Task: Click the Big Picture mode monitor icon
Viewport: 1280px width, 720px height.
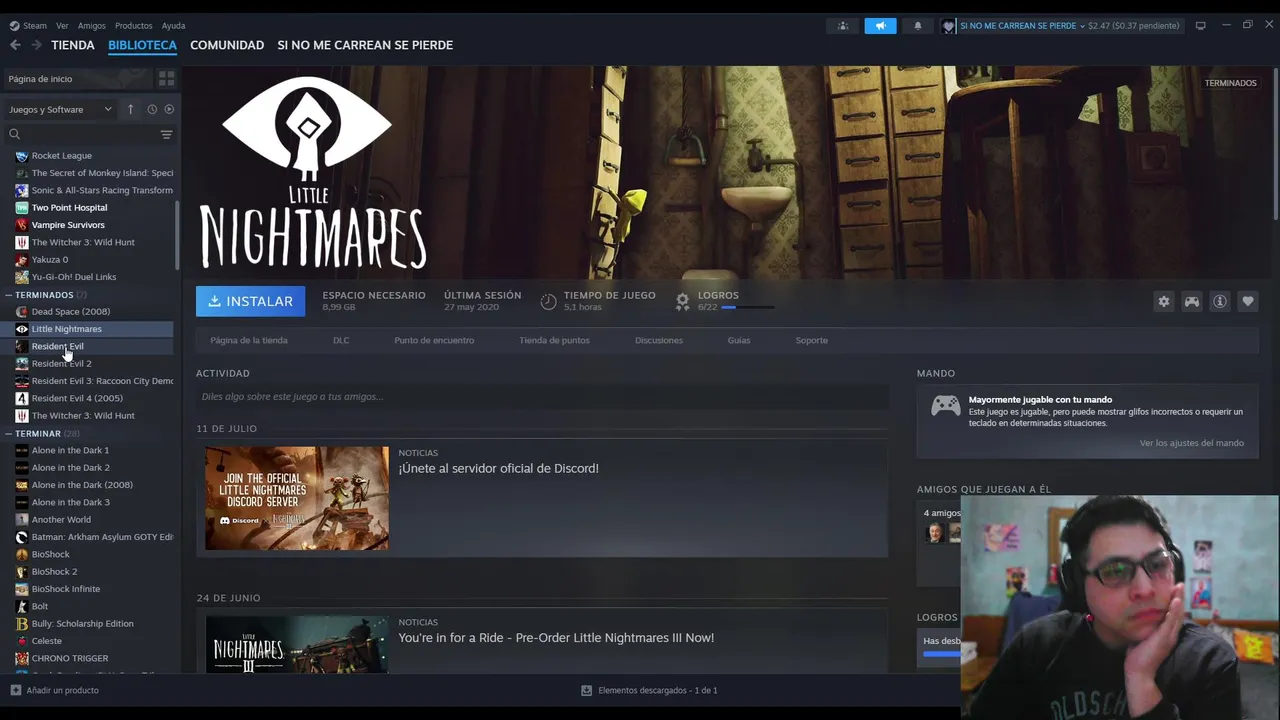Action: [x=1200, y=25]
